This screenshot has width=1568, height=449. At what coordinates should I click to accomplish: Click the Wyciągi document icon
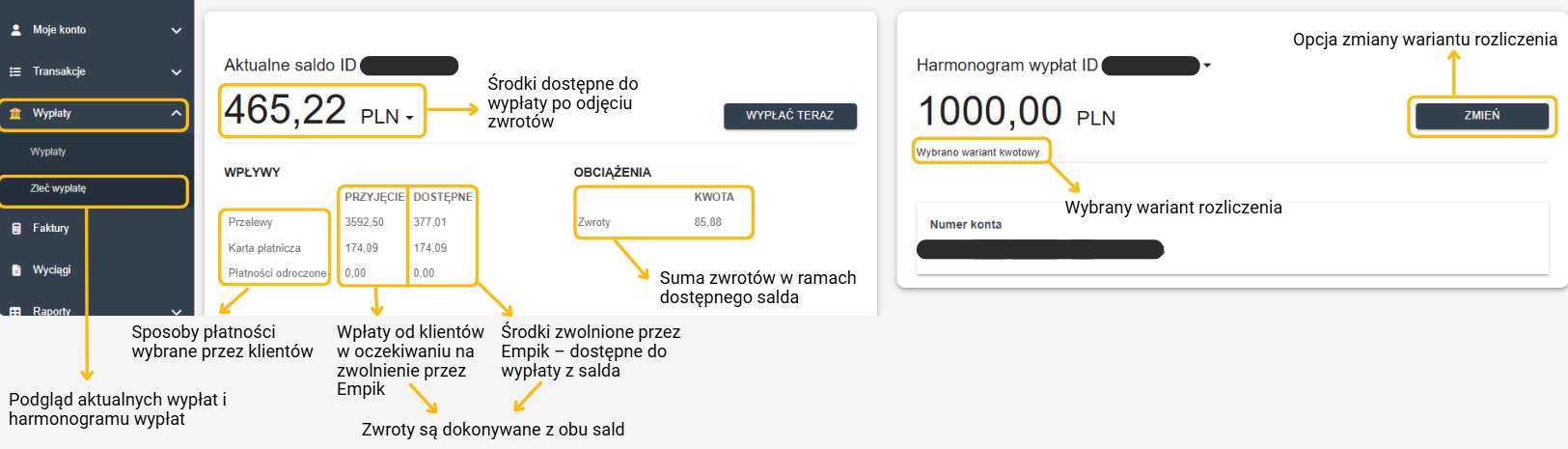15,270
